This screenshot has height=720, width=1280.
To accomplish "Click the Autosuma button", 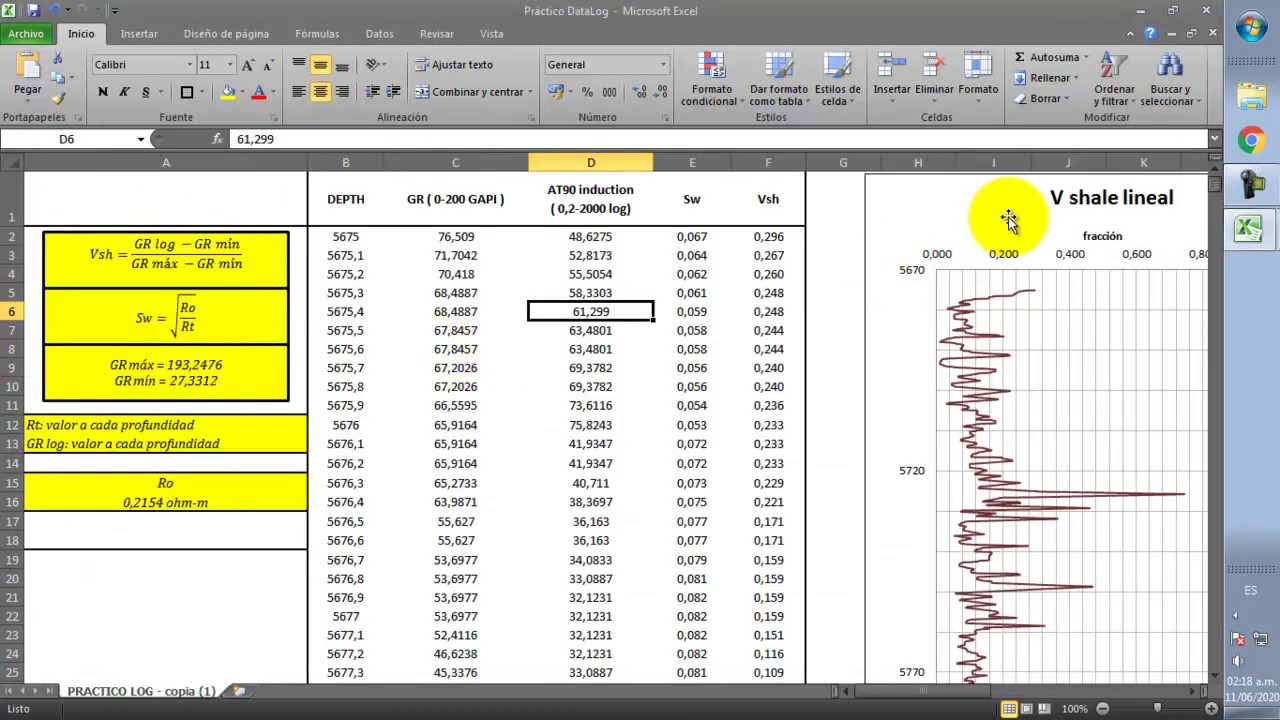I will (x=1046, y=57).
